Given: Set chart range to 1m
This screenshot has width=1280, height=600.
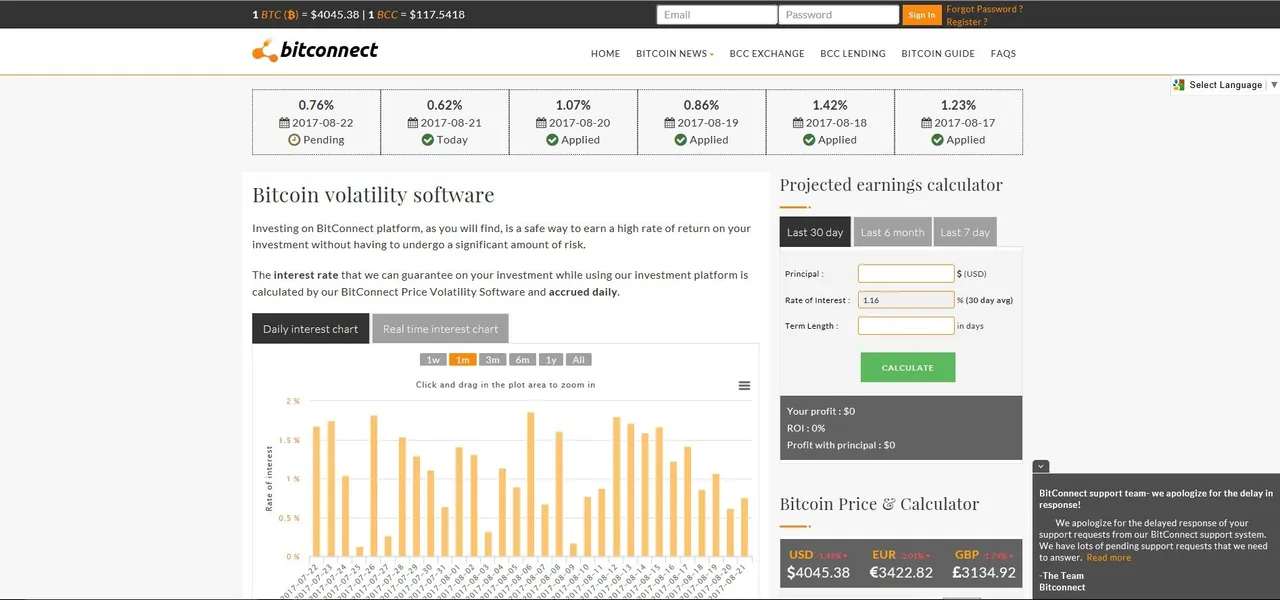Looking at the screenshot, I should click(462, 360).
